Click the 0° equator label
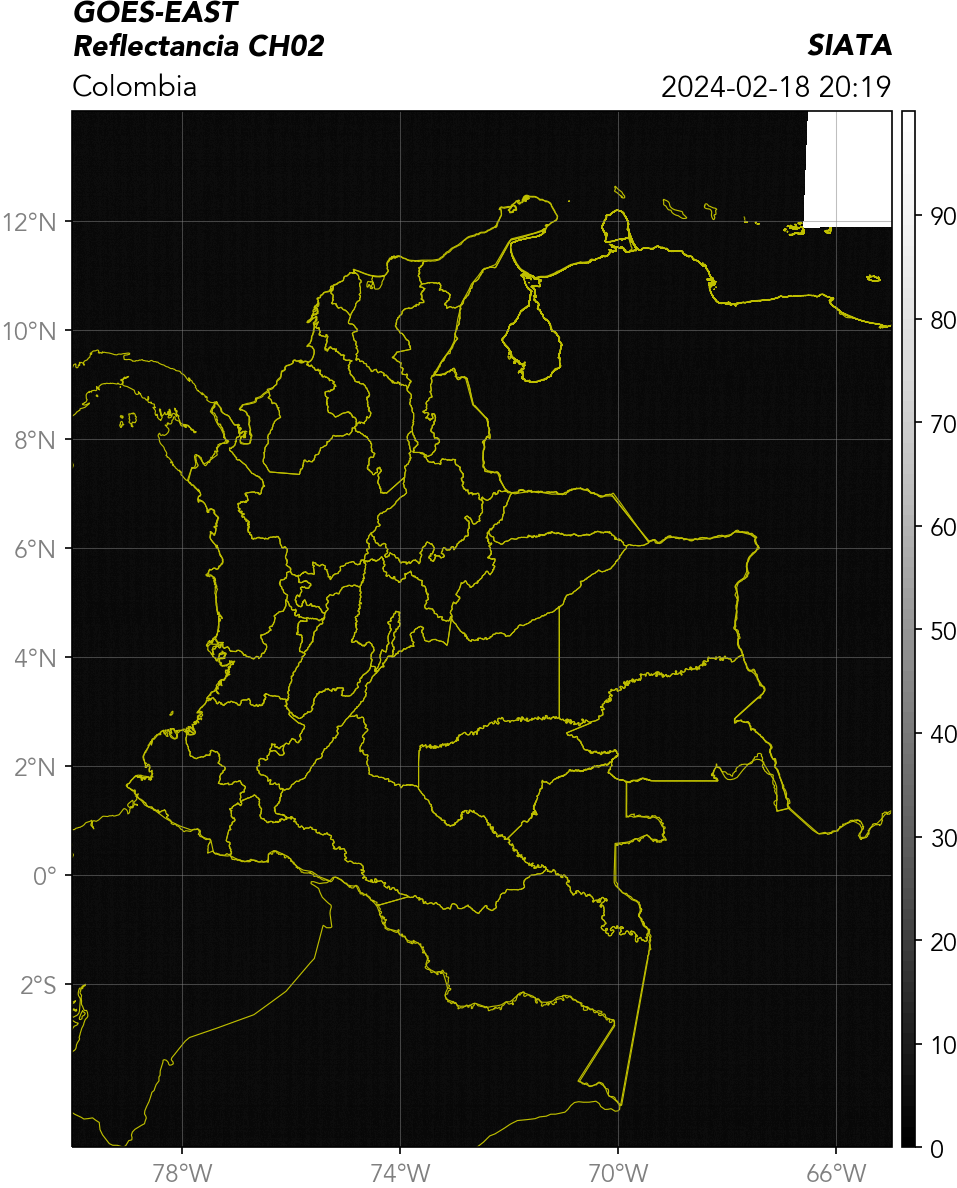This screenshot has width=957, height=1188. pos(45,877)
